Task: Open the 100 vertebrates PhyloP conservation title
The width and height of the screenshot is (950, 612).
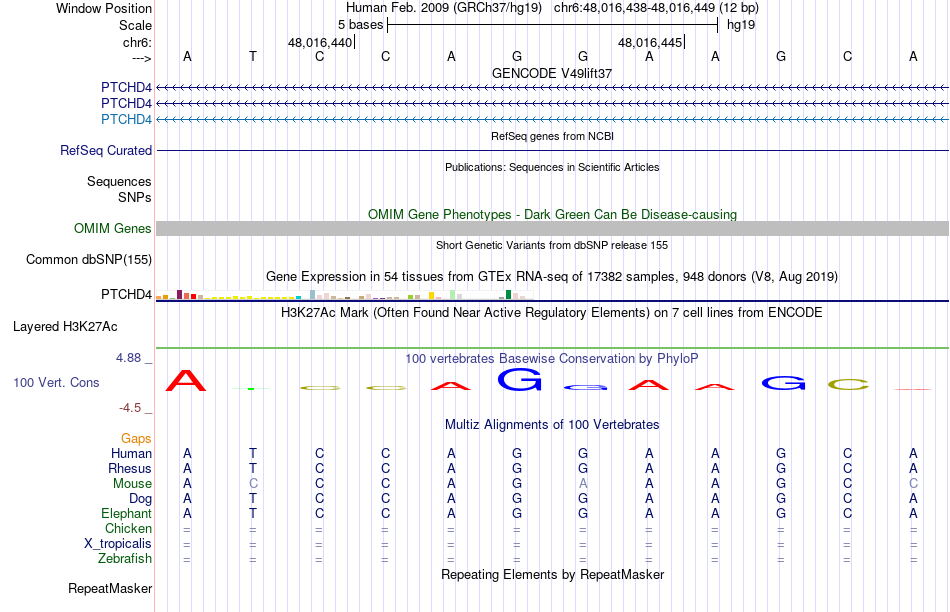Action: pyautogui.click(x=552, y=359)
